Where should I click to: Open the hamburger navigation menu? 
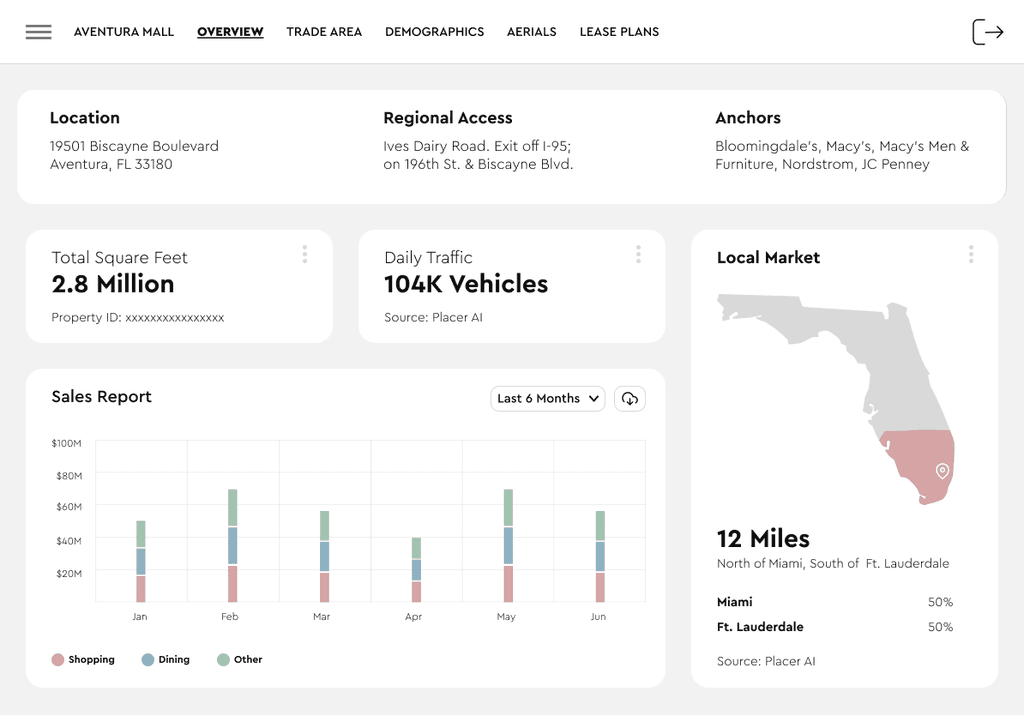pos(39,32)
